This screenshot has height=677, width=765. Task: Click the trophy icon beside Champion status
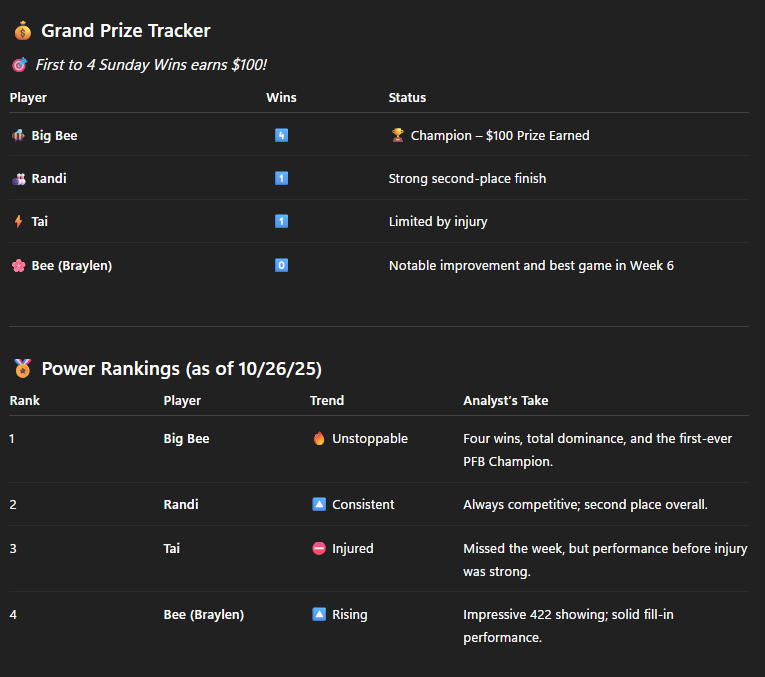(x=397, y=135)
